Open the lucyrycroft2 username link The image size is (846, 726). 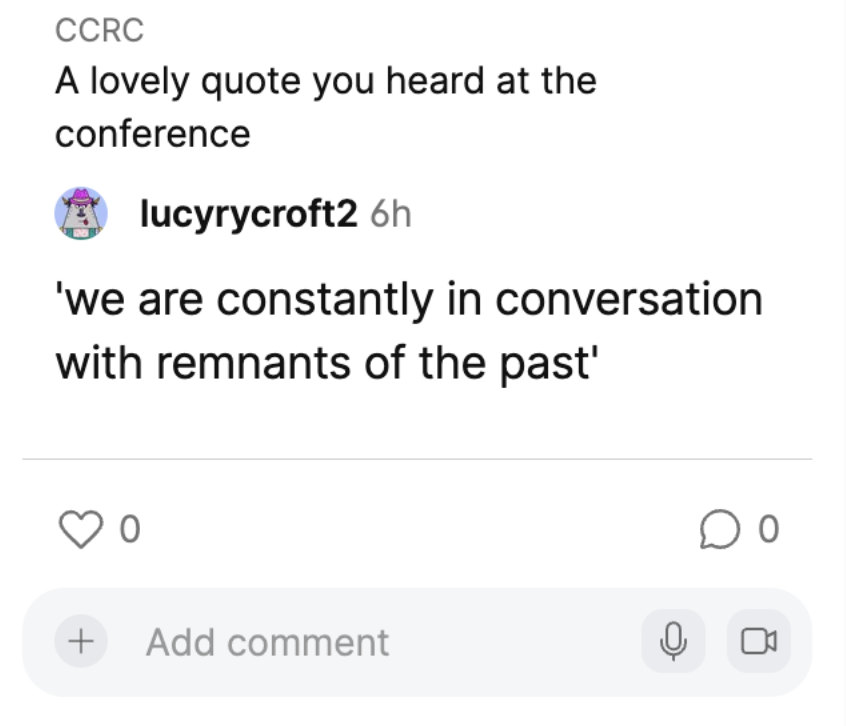(x=248, y=214)
